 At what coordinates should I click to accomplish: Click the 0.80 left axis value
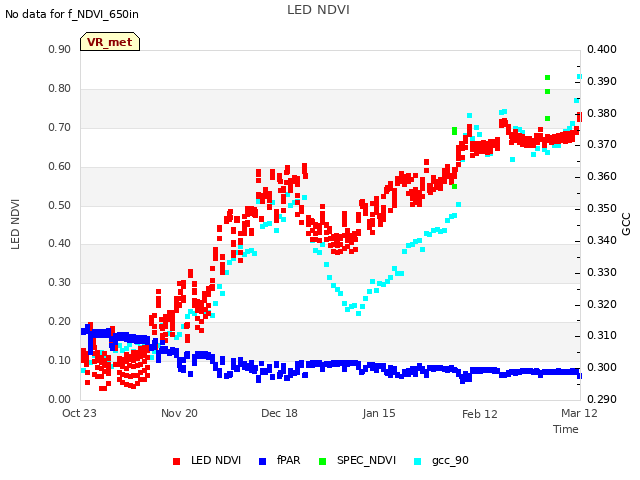pyautogui.click(x=60, y=89)
